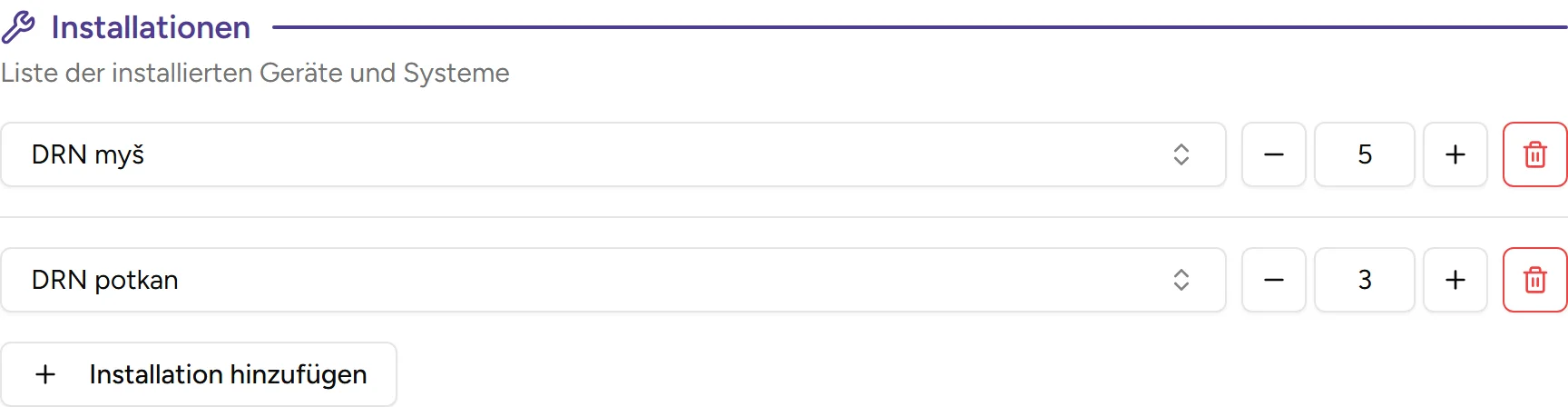Click the subtitle about installierten Geräte und Systeme

(x=255, y=73)
